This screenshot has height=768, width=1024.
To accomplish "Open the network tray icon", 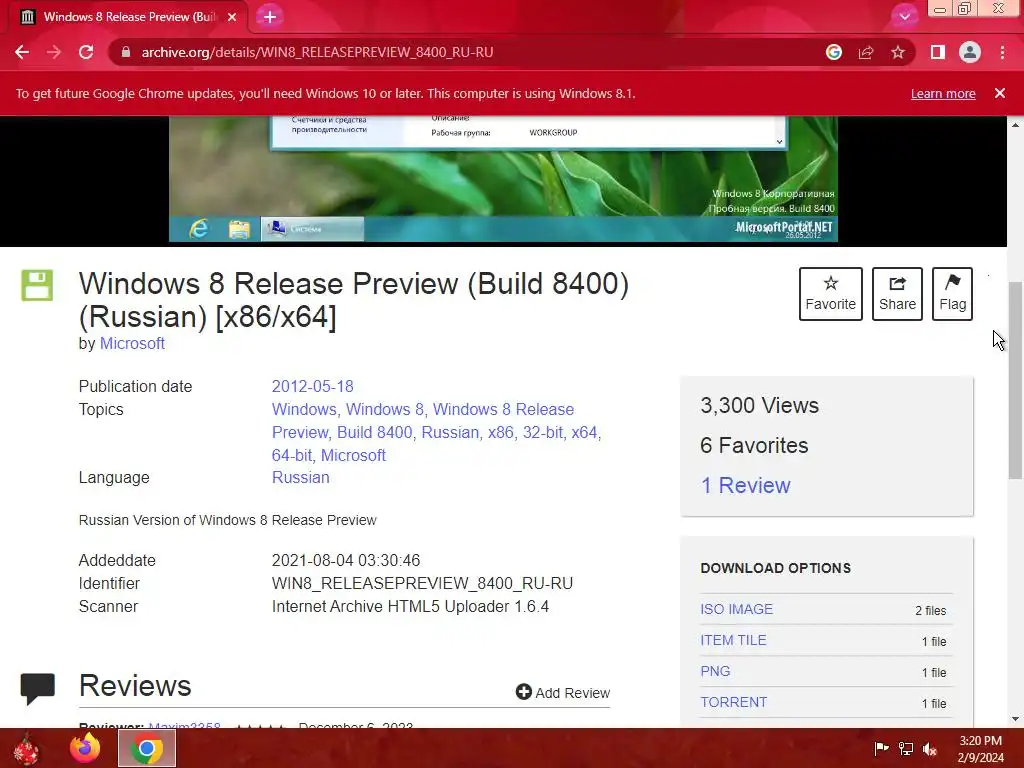I will point(906,748).
